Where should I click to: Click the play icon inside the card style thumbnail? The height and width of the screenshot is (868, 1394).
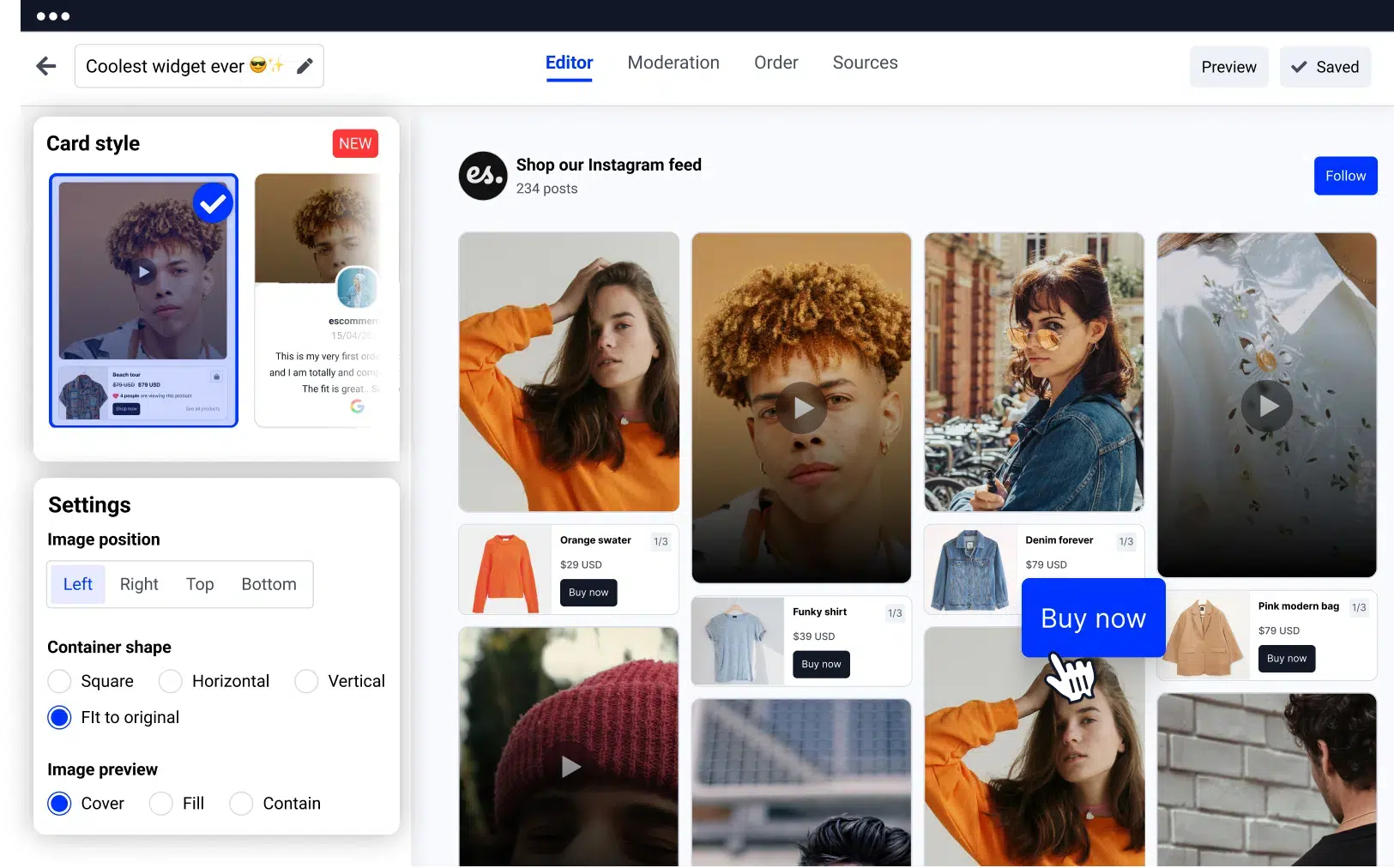[143, 273]
